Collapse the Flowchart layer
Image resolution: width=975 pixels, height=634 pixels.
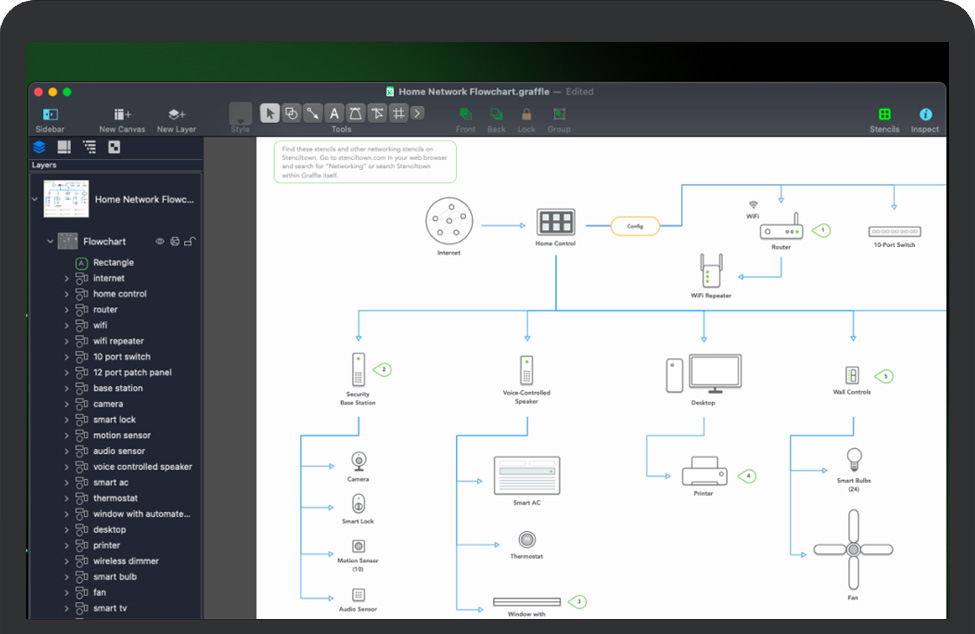point(50,241)
